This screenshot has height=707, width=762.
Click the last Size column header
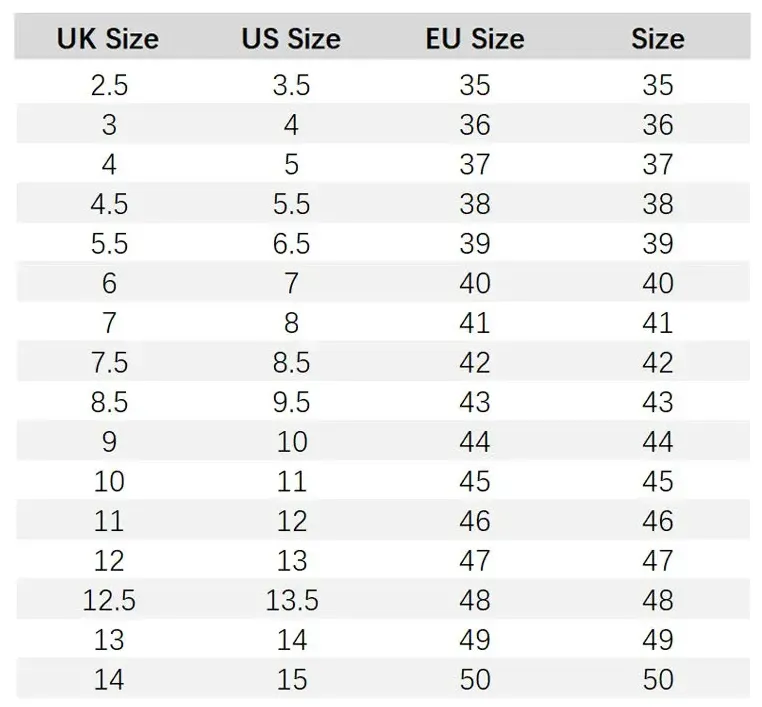pyautogui.click(x=658, y=39)
